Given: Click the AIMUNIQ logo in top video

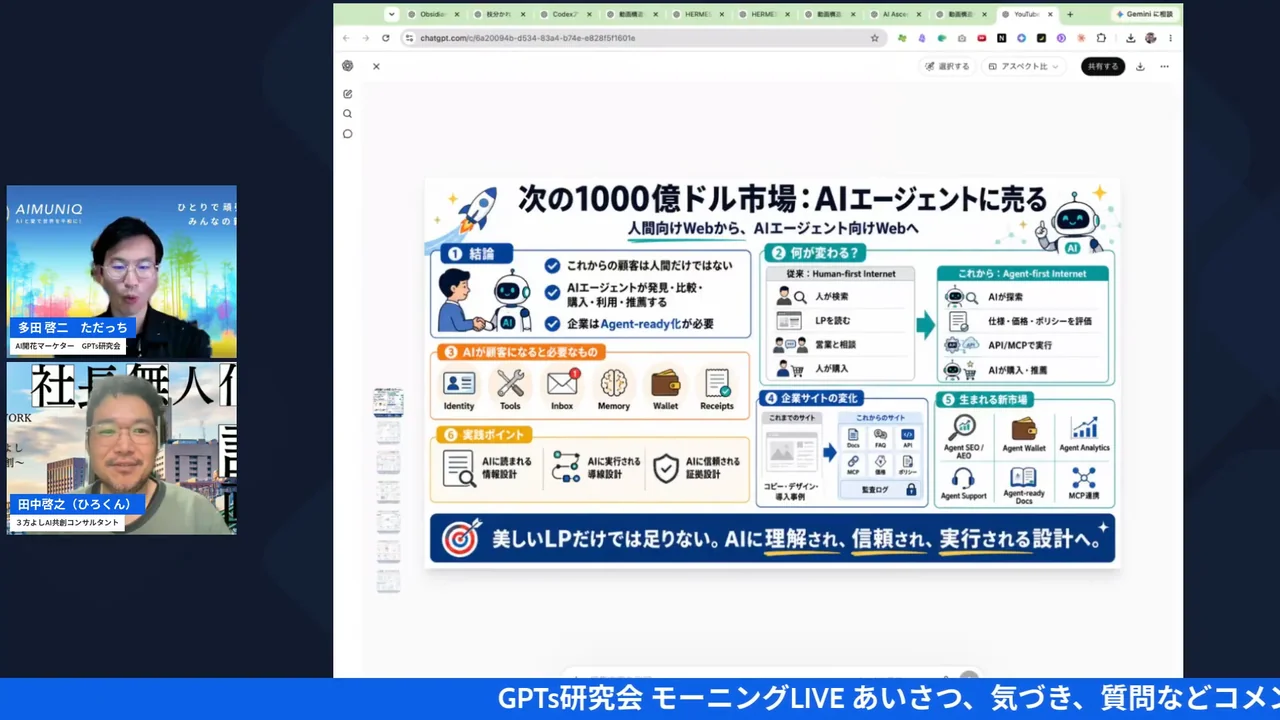Looking at the screenshot, I should click(x=50, y=209).
